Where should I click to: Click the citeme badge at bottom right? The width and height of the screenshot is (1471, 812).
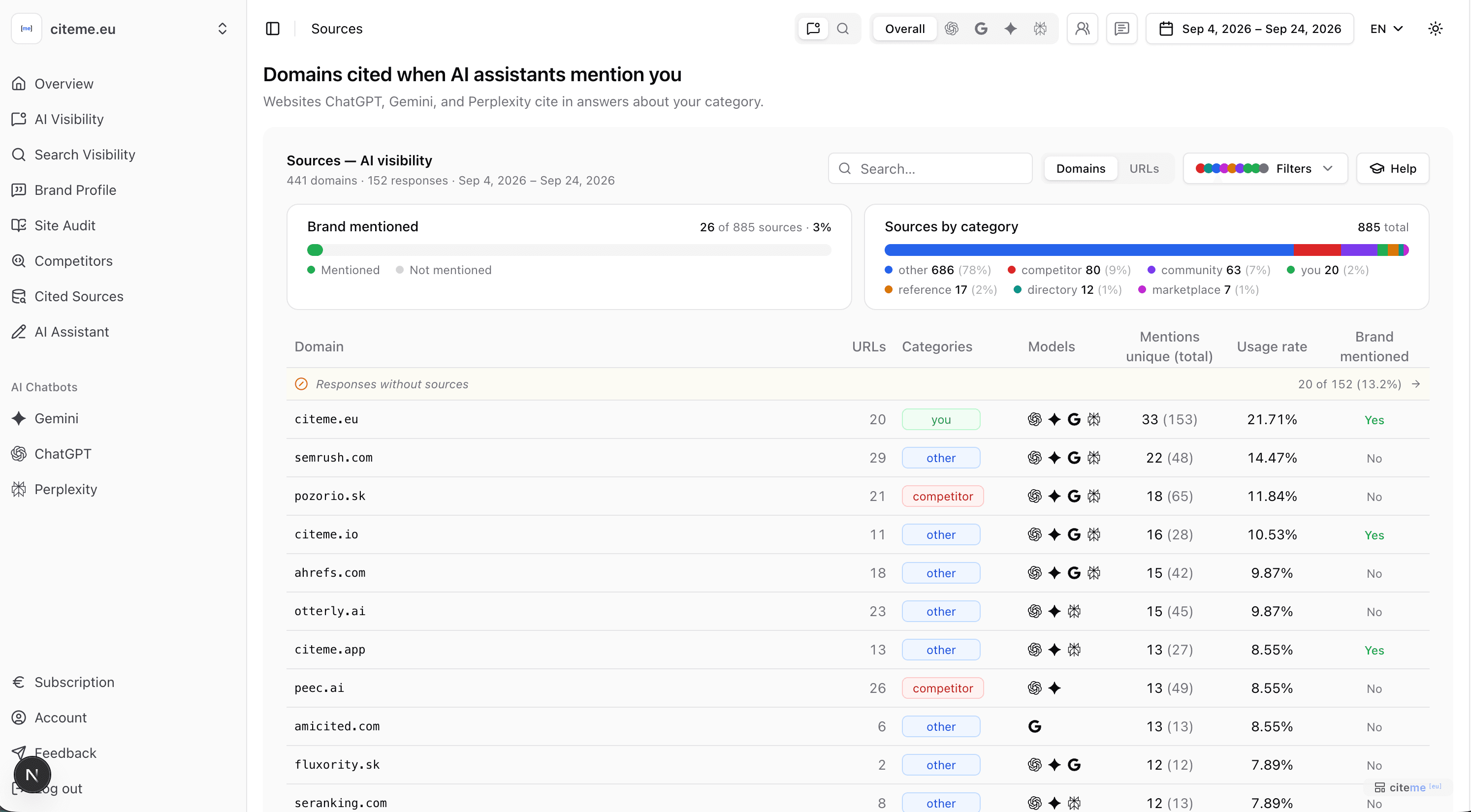click(1407, 787)
